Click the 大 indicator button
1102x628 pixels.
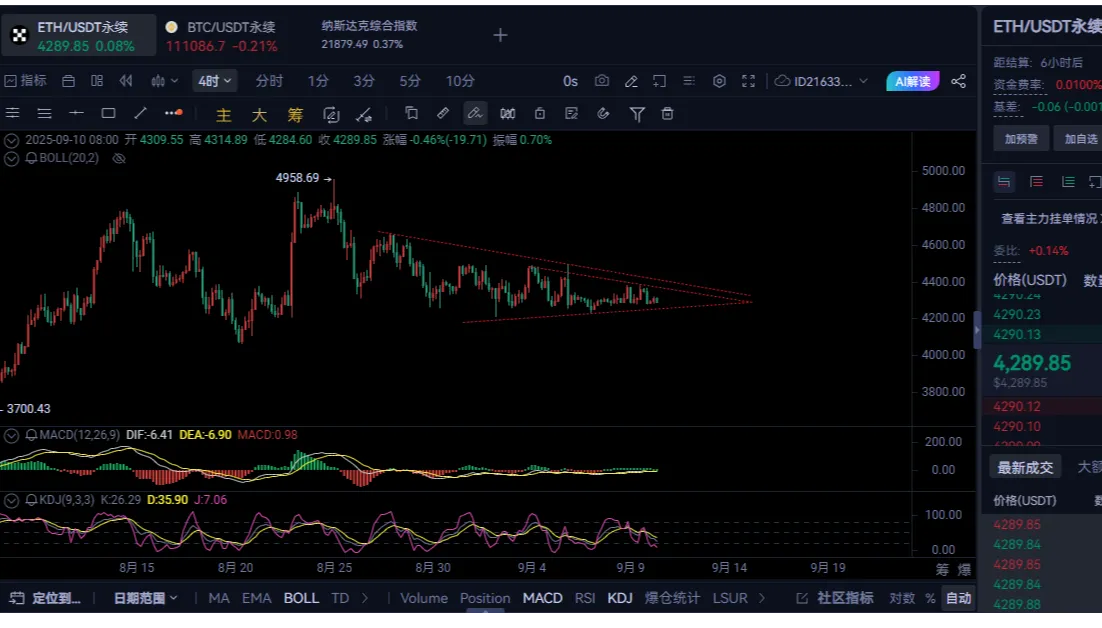click(259, 115)
